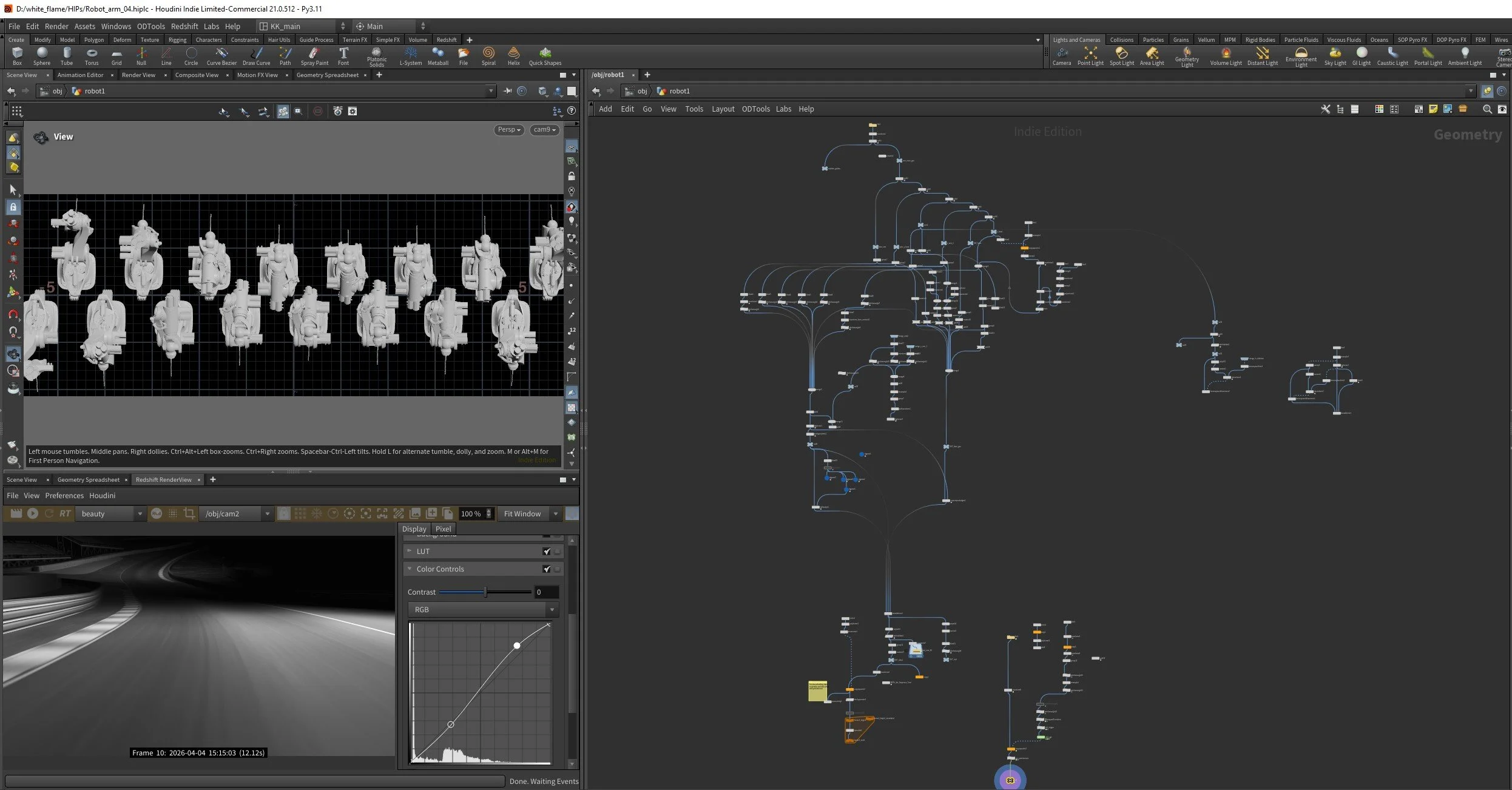Screen dimensions: 1512x790
Task: Enable the LUT checkbox
Action: (547, 551)
